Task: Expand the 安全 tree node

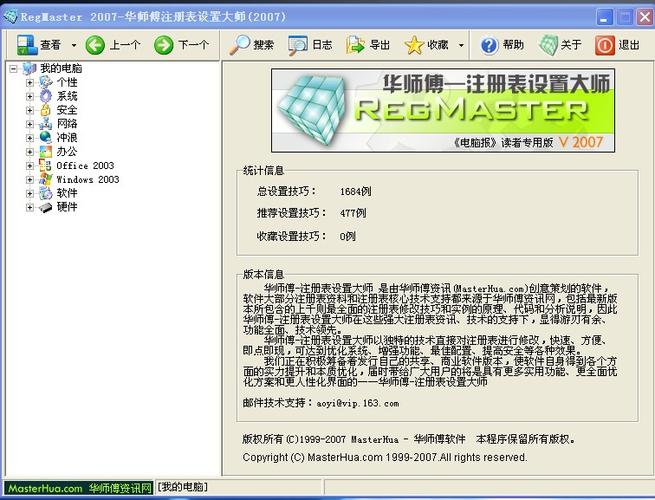Action: pyautogui.click(x=30, y=110)
